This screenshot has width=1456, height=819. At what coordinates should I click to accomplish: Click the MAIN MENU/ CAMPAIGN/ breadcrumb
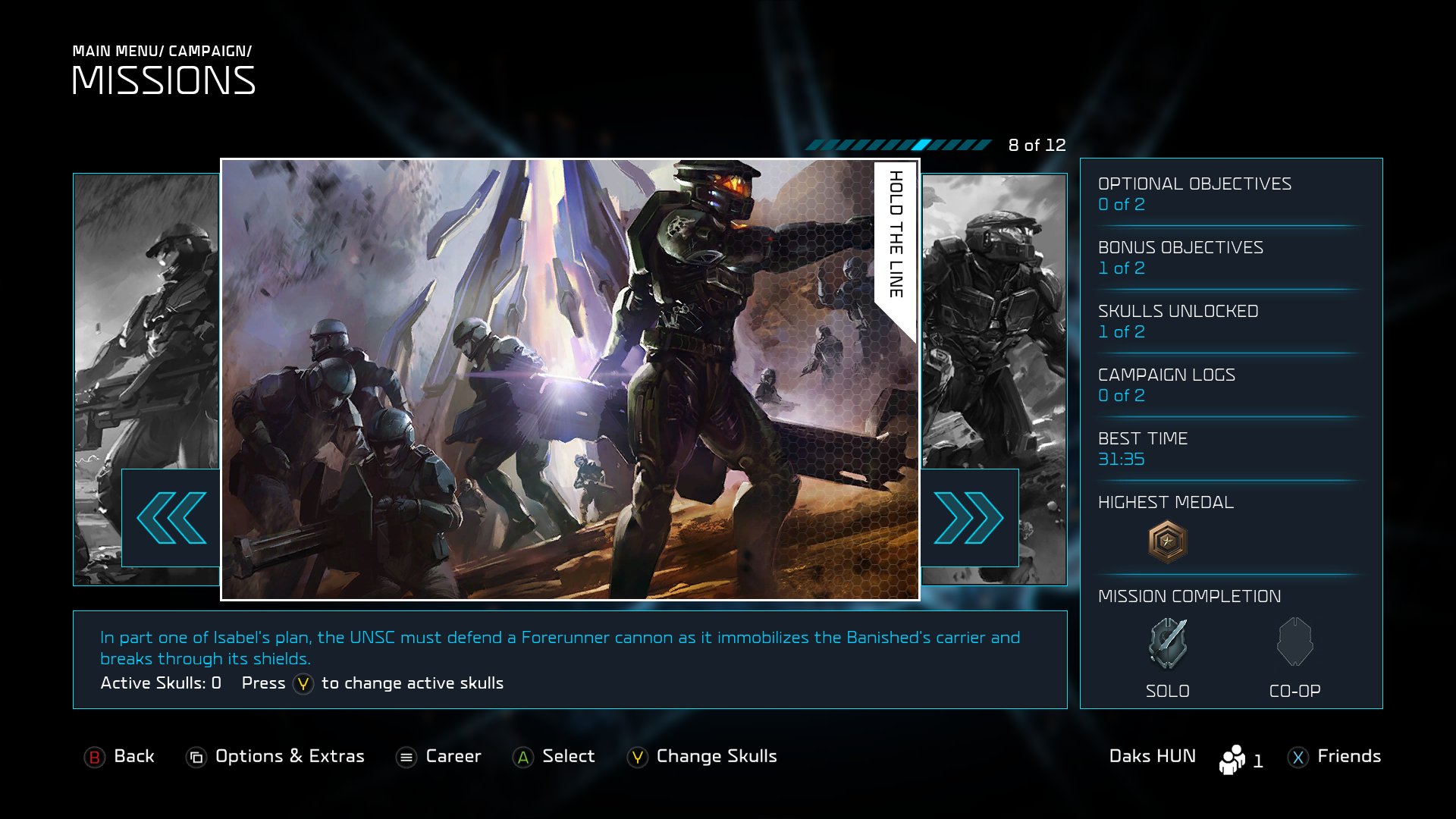point(162,51)
